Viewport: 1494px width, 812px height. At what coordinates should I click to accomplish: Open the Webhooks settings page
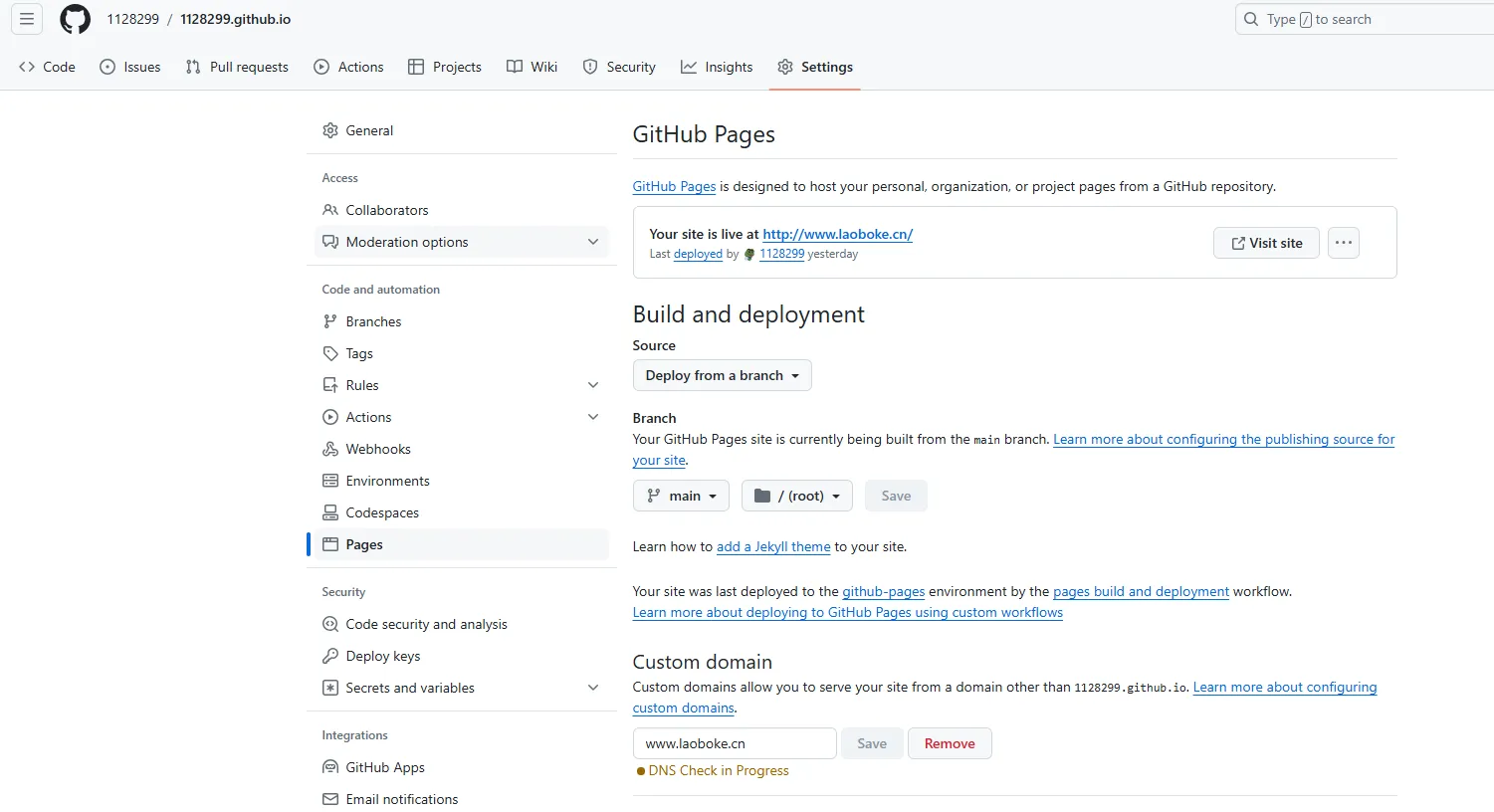(377, 449)
